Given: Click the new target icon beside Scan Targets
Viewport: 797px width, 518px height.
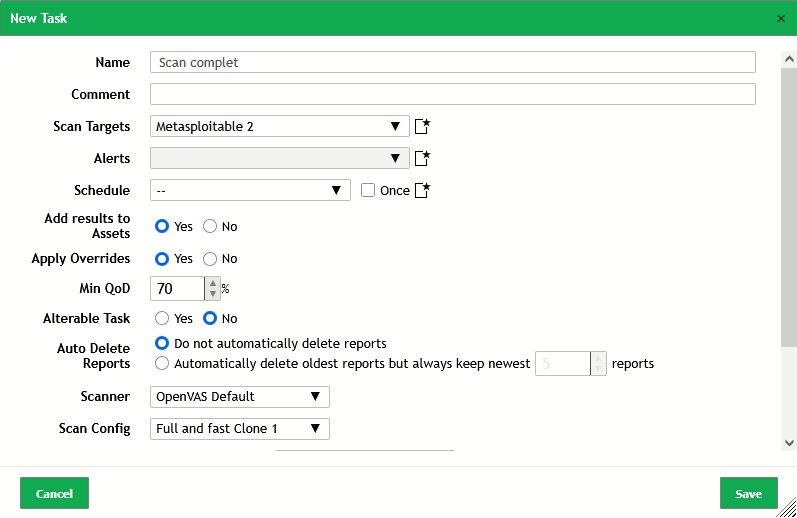Looking at the screenshot, I should pyautogui.click(x=422, y=126).
